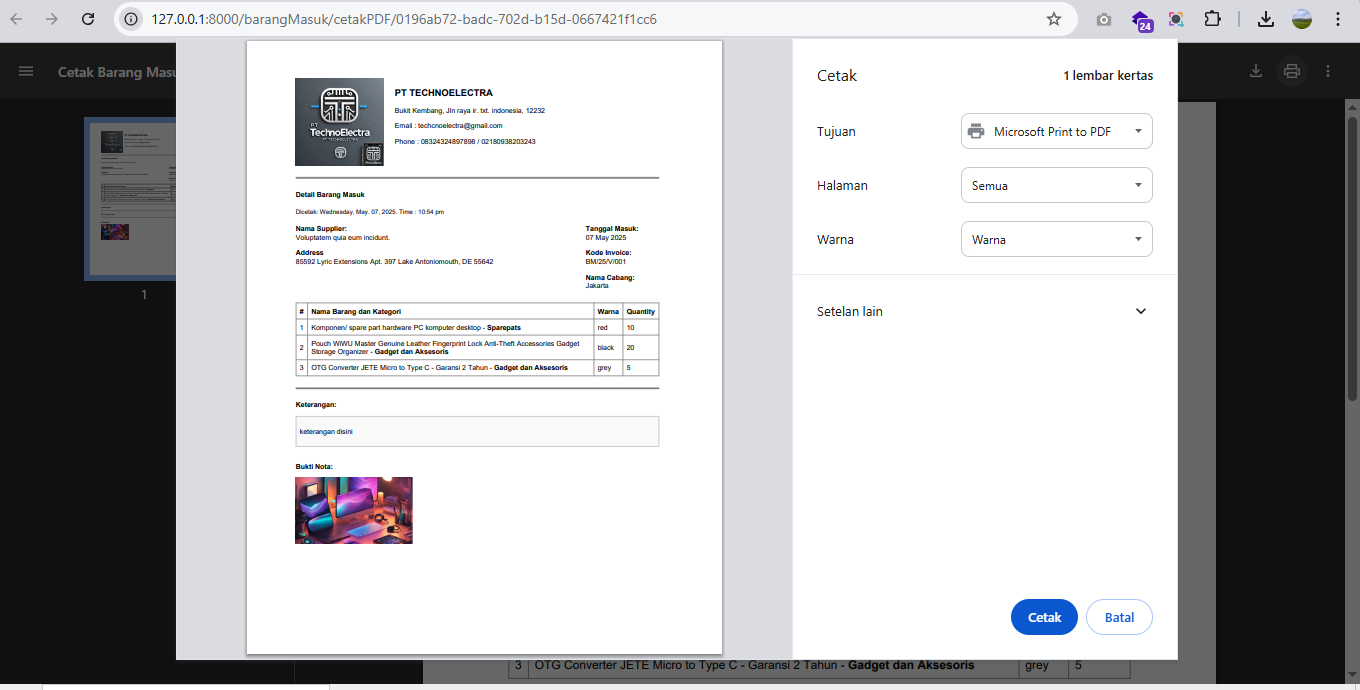
Task: Open the Chrome three-dot menu
Action: 1338,19
